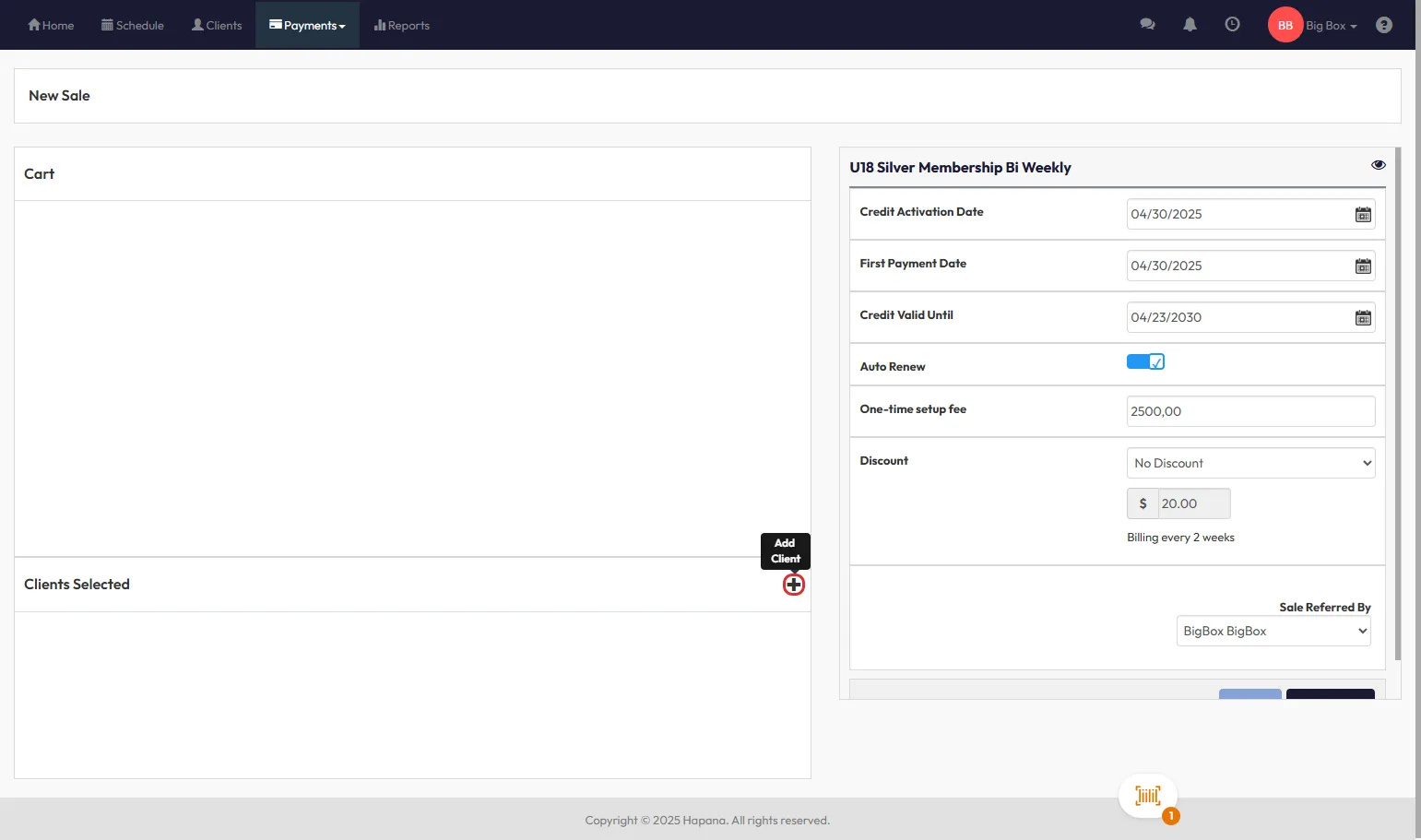This screenshot has height=840, width=1421.
Task: Click the Add Client plus icon
Action: [x=793, y=585]
